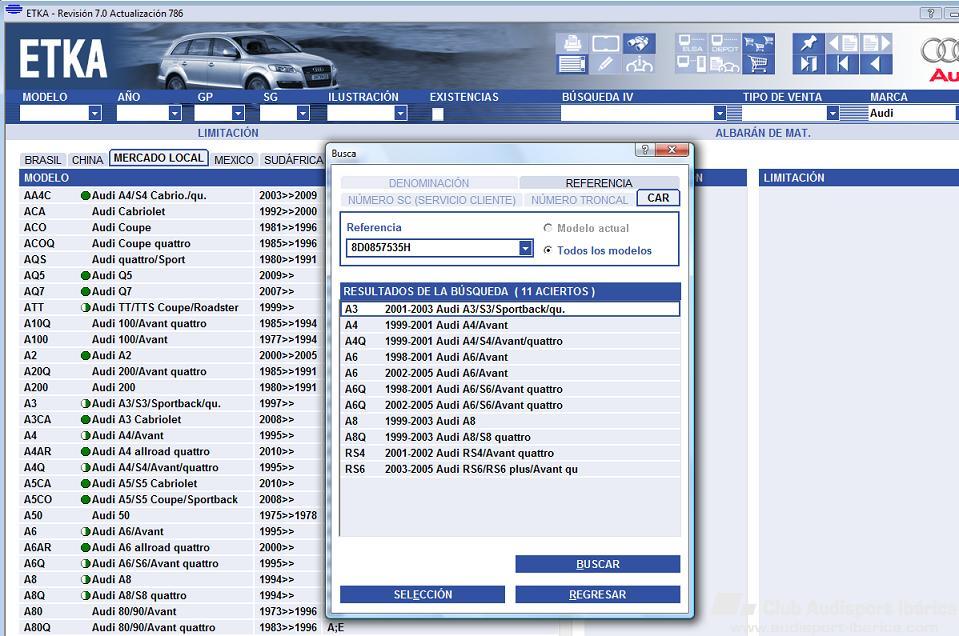Select Audi Q7 in model list
The image size is (959, 636).
(112, 291)
